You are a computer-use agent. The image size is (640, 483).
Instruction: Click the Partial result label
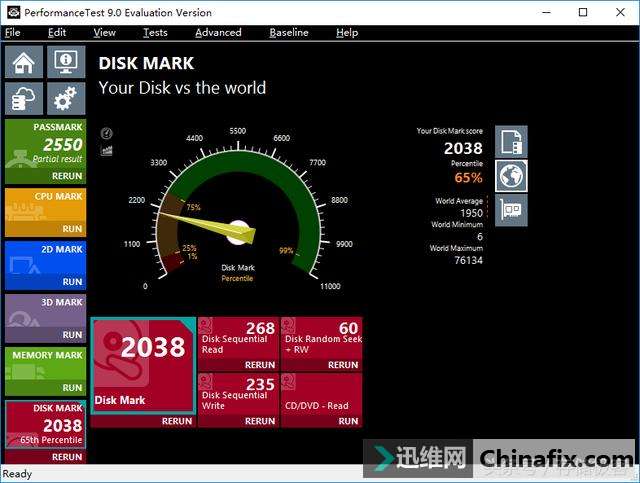pyautogui.click(x=57, y=159)
